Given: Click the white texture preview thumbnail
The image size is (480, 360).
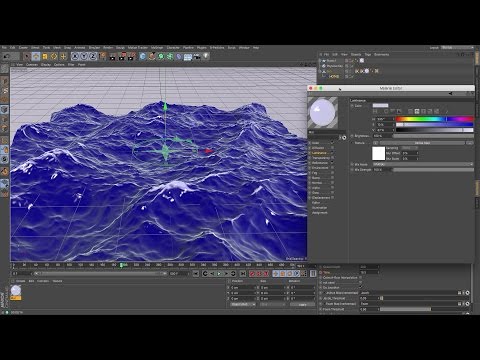Looking at the screenshot, I should (x=378, y=153).
